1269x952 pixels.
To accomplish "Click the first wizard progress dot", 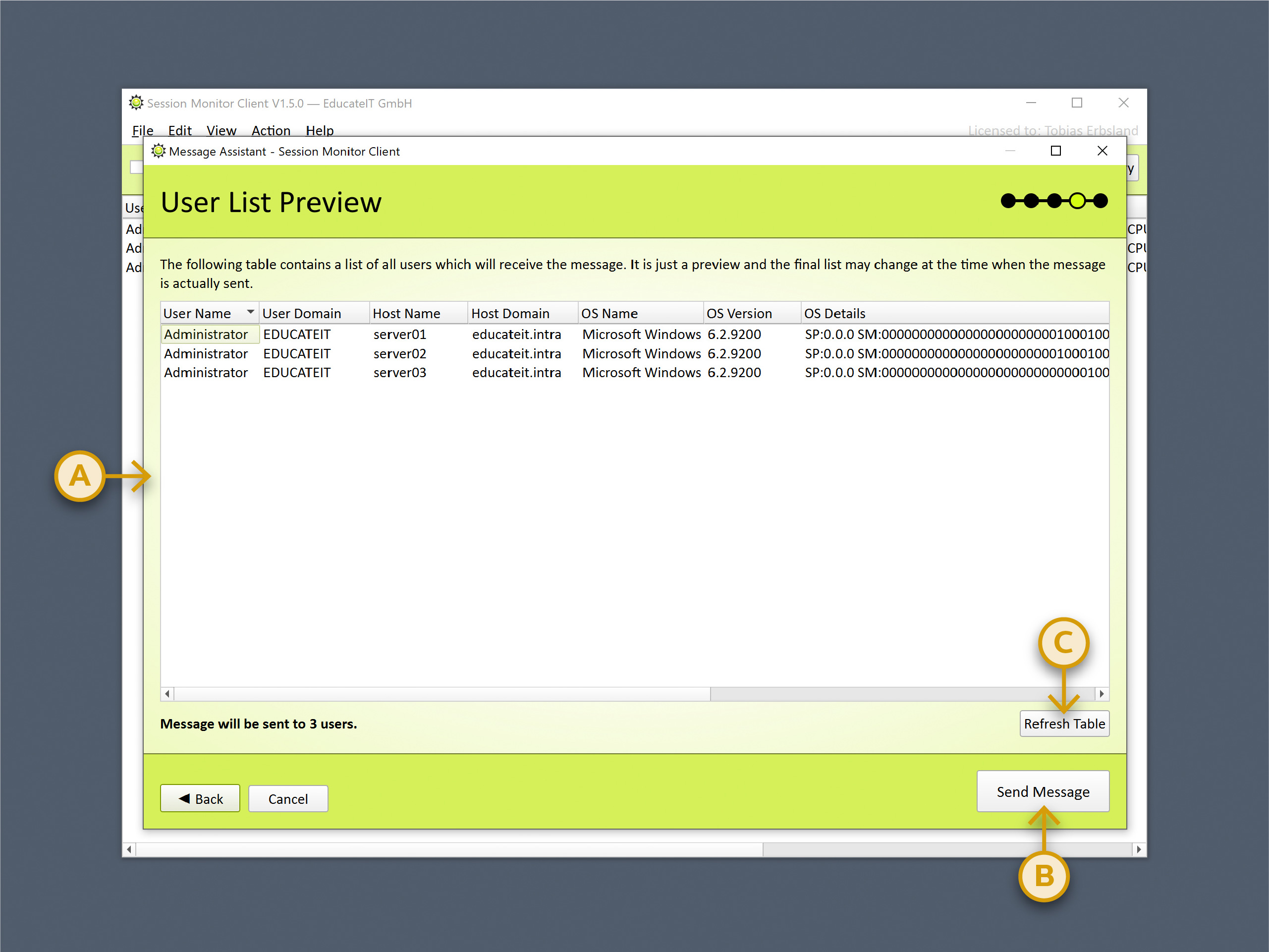I will coord(1007,201).
